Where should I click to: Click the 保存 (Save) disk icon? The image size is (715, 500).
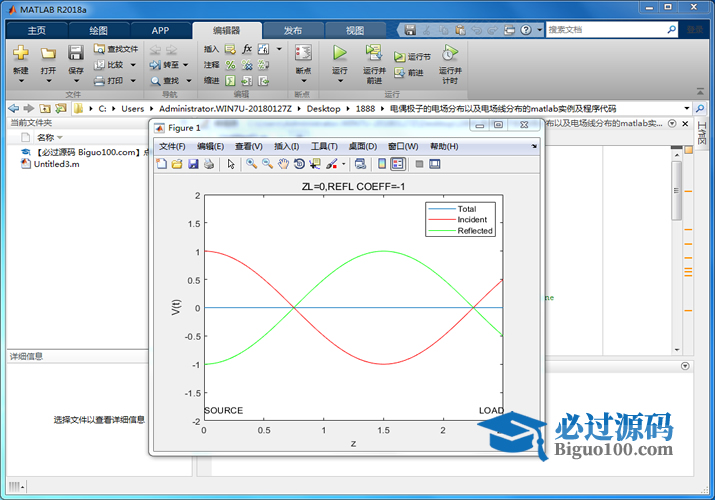[75, 53]
